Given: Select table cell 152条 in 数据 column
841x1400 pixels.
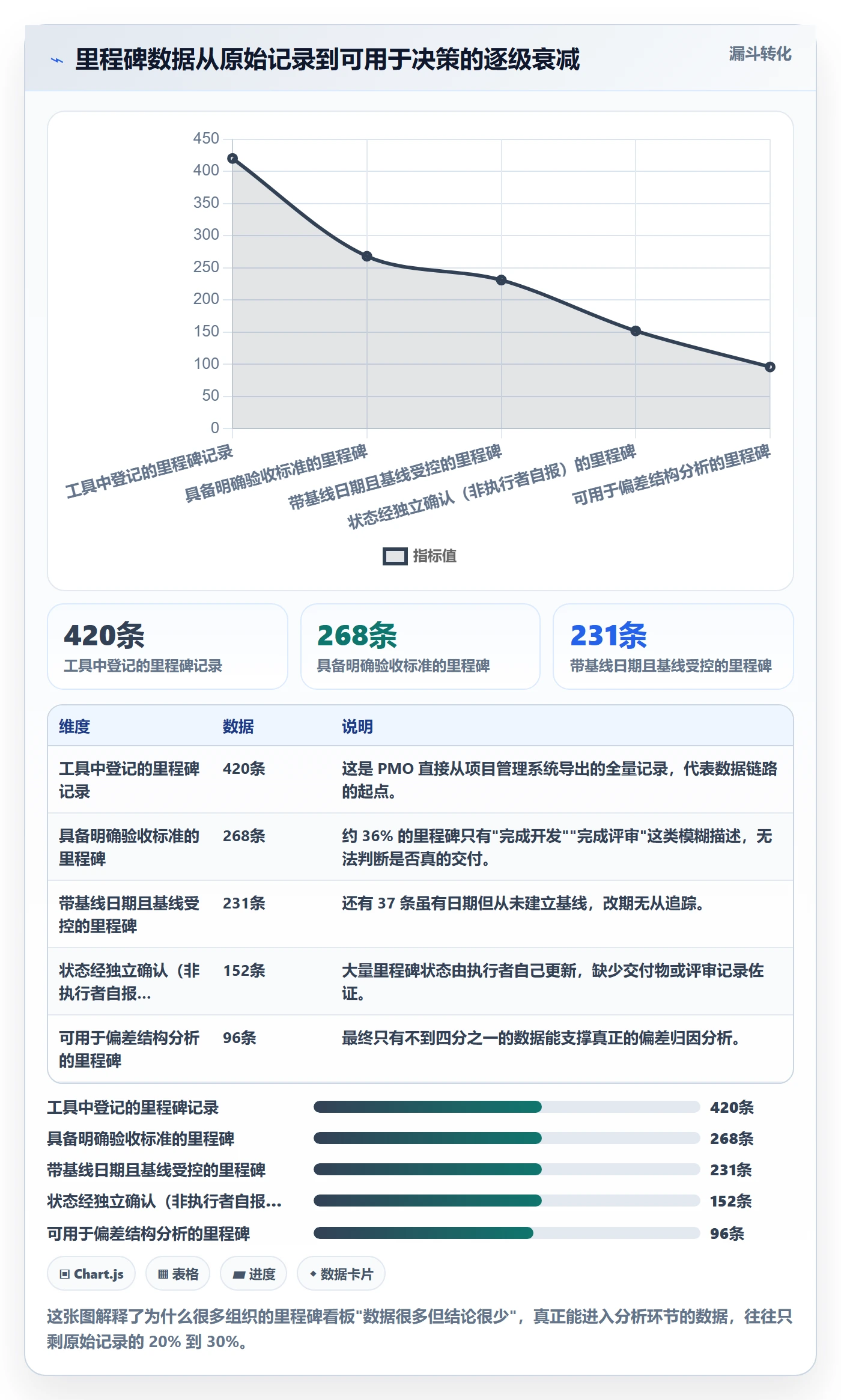Looking at the screenshot, I should coord(244,970).
